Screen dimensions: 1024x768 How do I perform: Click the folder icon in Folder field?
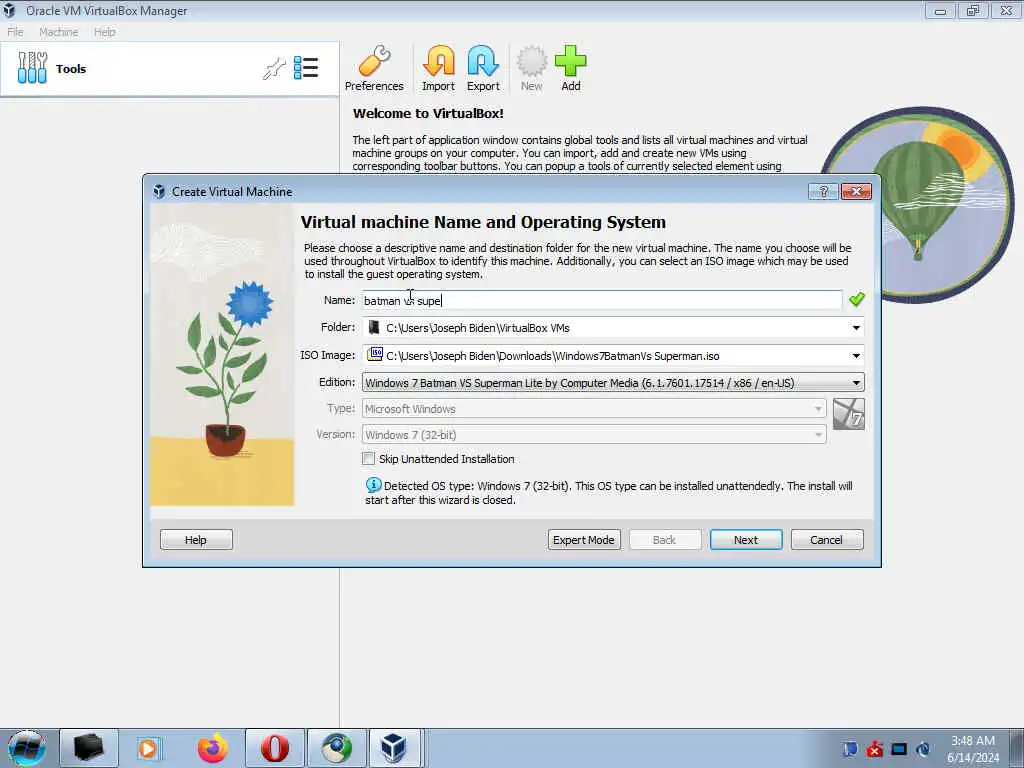pyautogui.click(x=374, y=327)
